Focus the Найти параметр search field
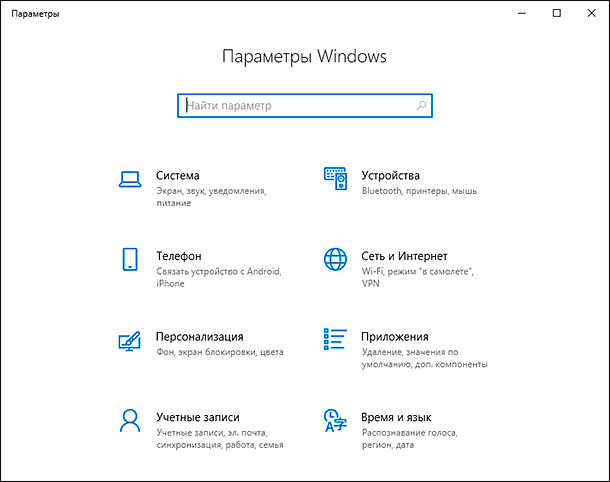The image size is (610, 482). (305, 105)
